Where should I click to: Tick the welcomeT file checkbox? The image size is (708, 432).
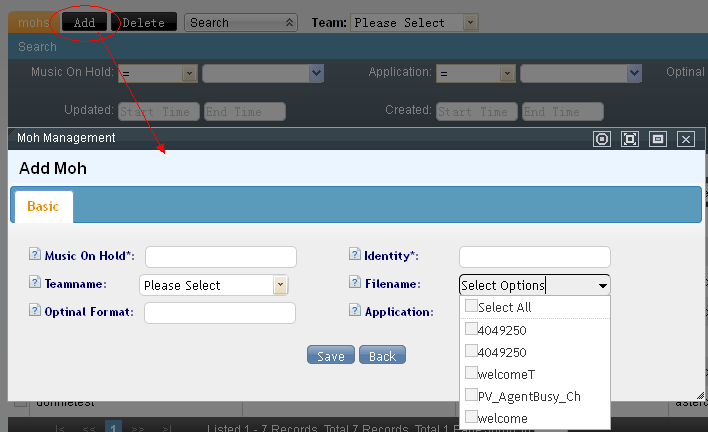tap(471, 374)
